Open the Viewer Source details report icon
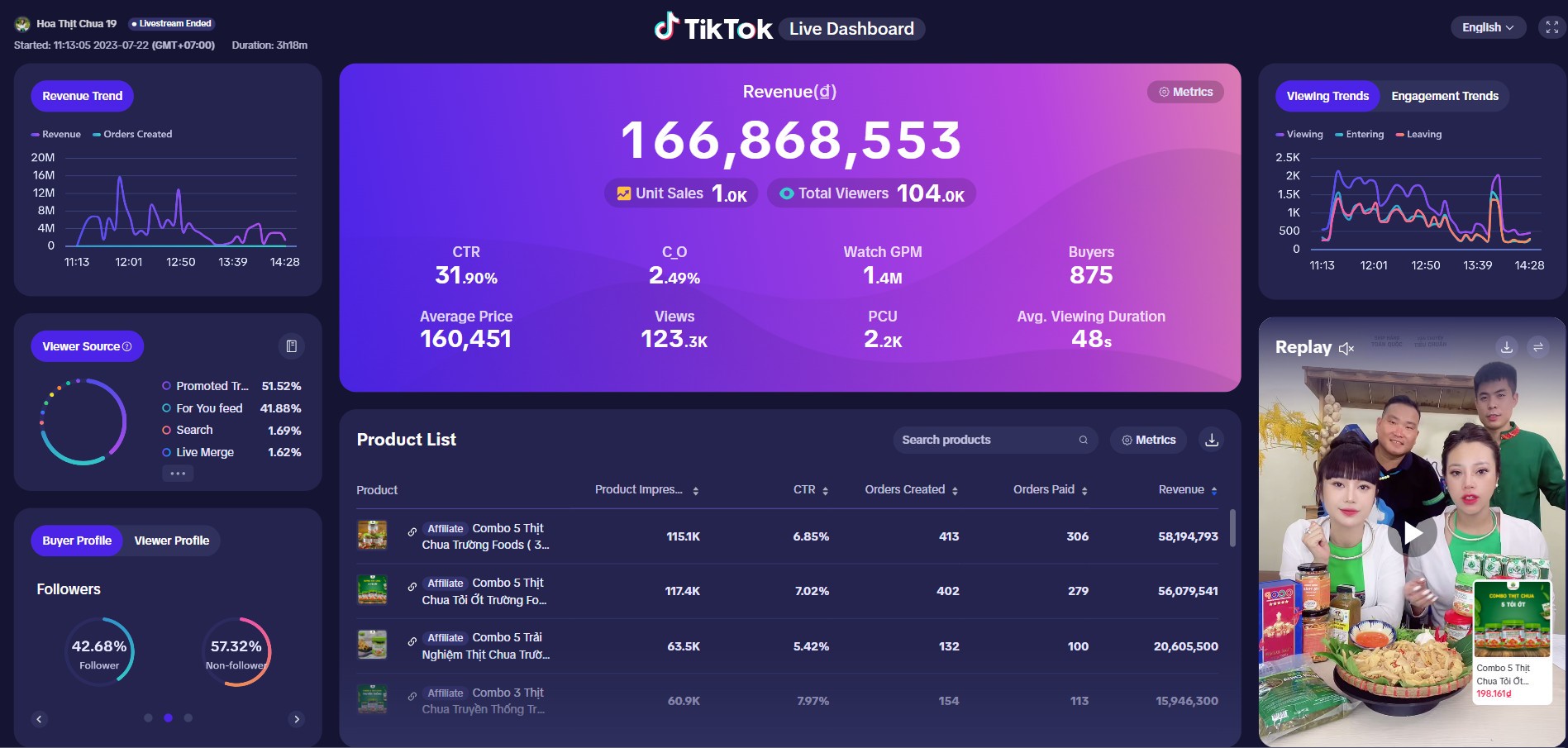 [291, 346]
